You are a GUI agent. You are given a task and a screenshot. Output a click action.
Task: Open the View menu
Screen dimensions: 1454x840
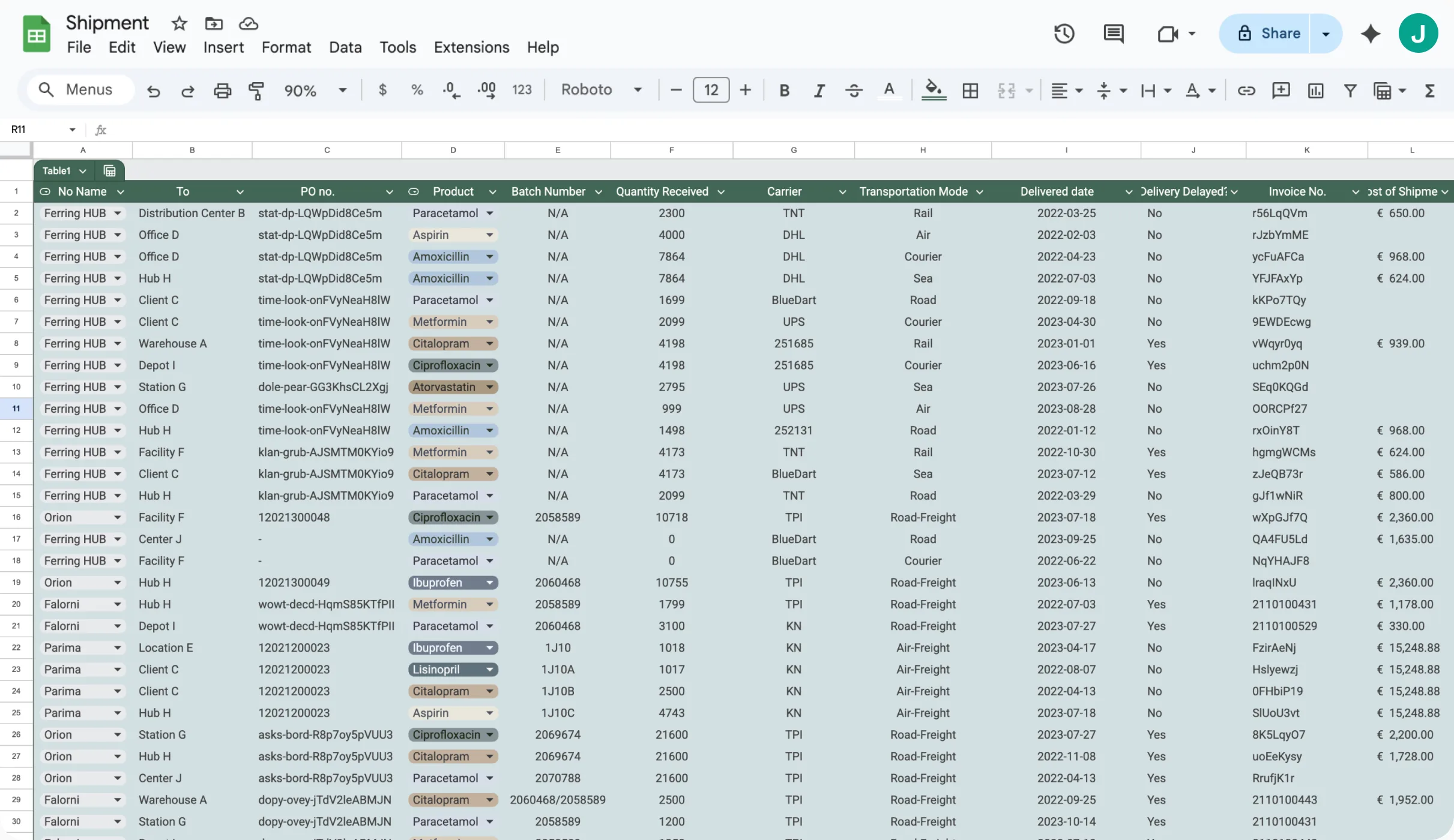169,47
